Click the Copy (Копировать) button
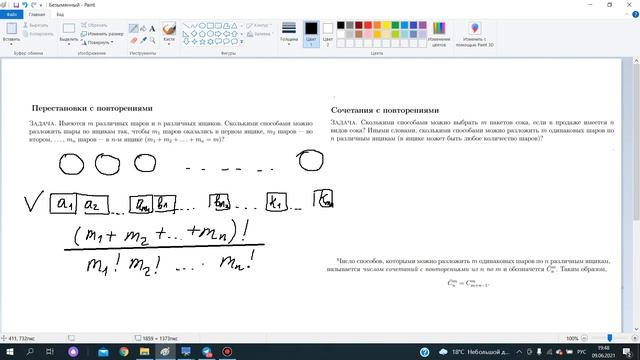This screenshot has width=640, height=360. (x=38, y=34)
